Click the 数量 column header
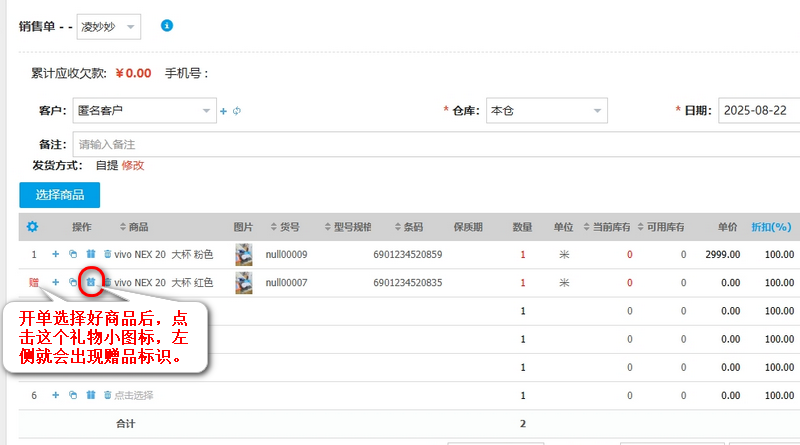 coord(522,227)
